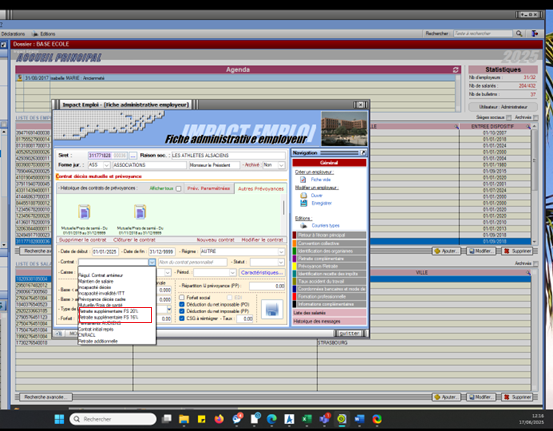Open the Windows Start menu
Image resolution: width=553 pixels, height=431 pixels.
click(x=59, y=419)
